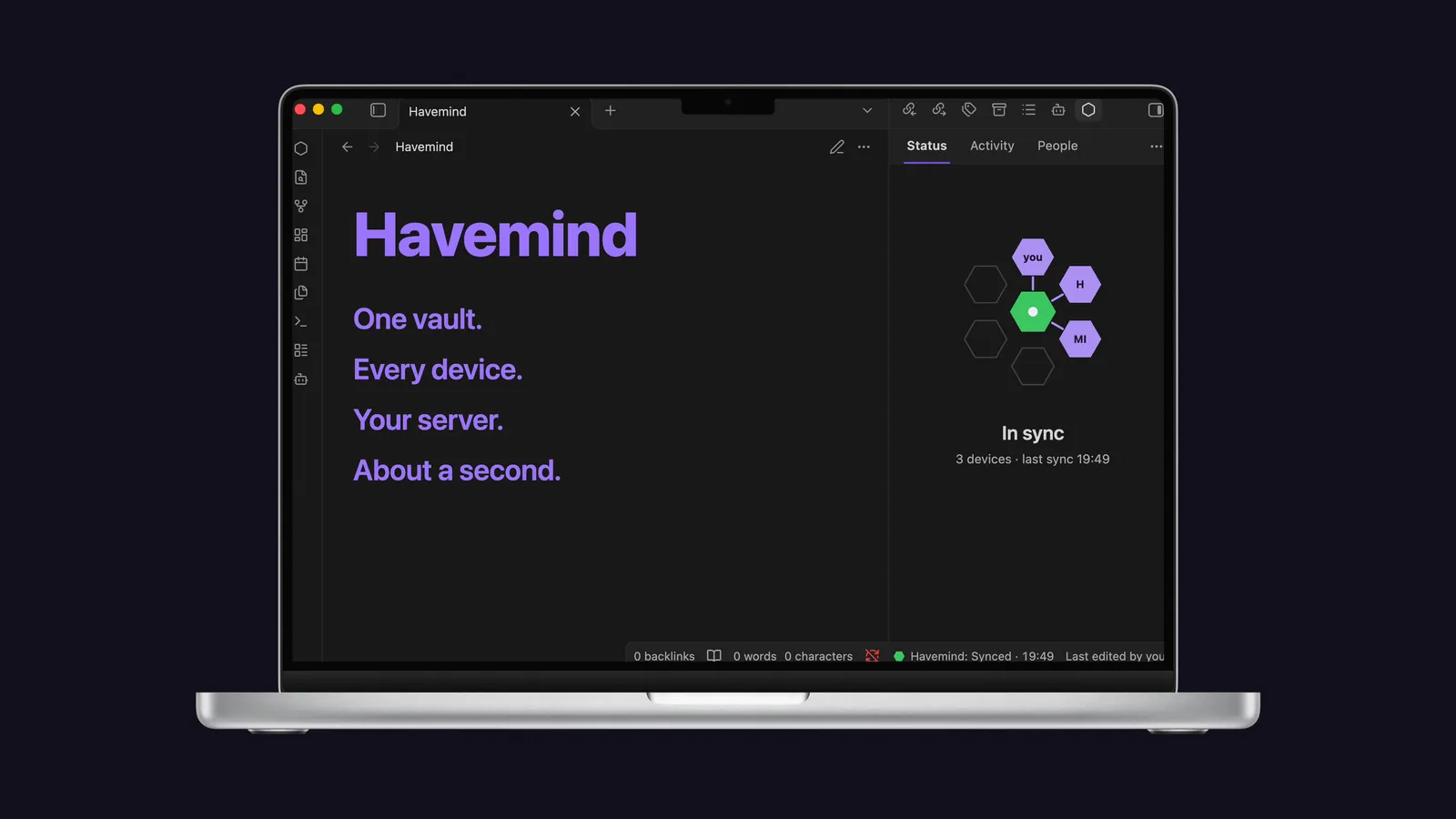Click the "0 backlinks" status bar item

click(x=664, y=656)
